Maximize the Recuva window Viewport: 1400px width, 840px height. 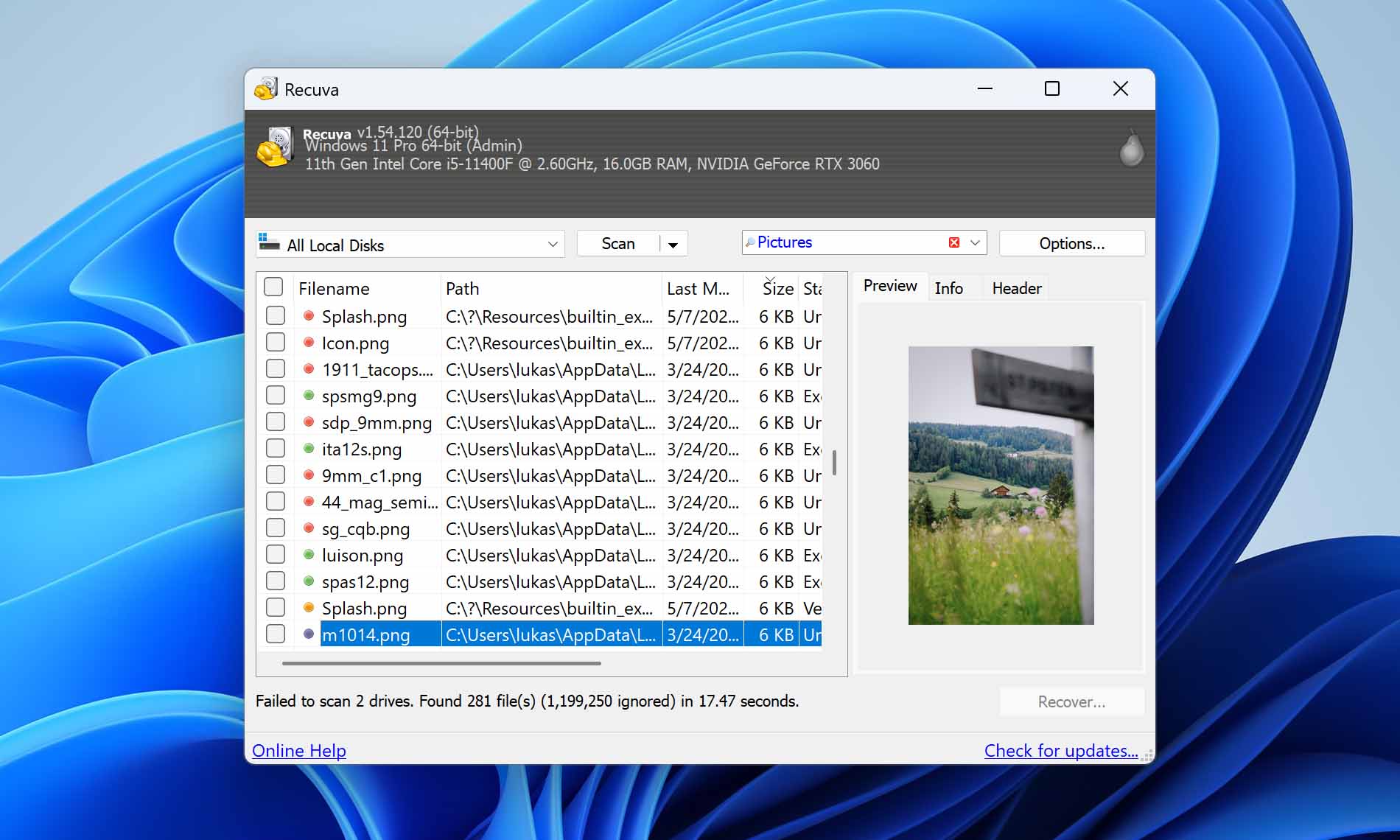point(1052,88)
